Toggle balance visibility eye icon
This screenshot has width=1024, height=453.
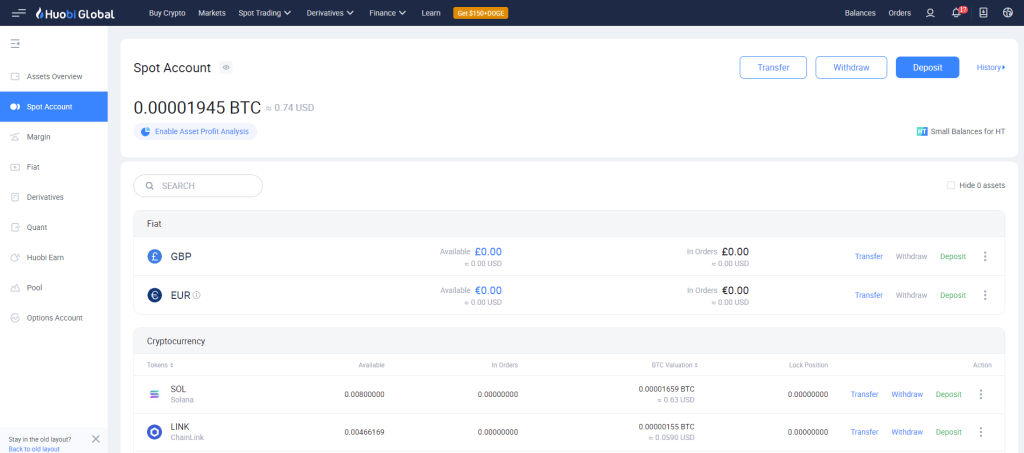tap(226, 67)
